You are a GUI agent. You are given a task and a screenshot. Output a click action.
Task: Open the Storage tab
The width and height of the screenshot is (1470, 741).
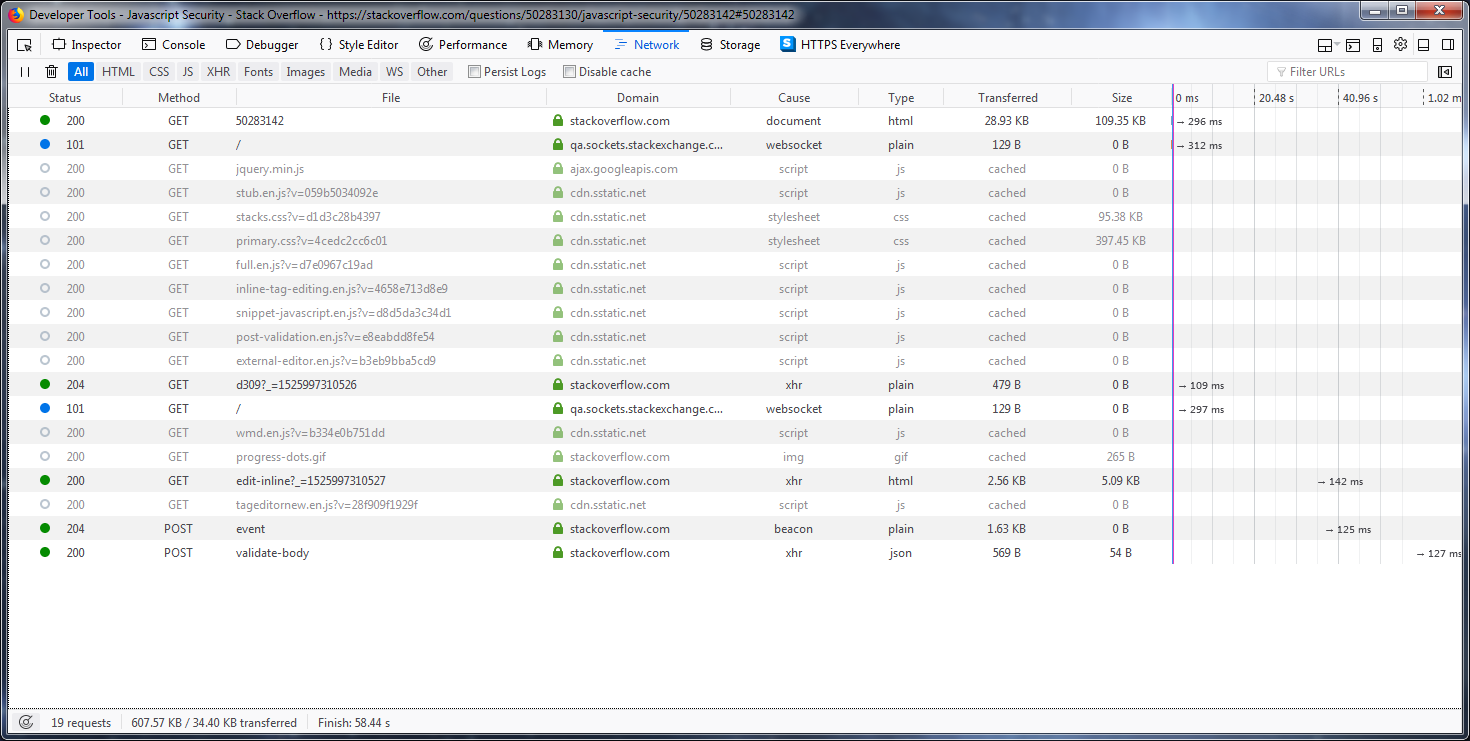tap(730, 45)
